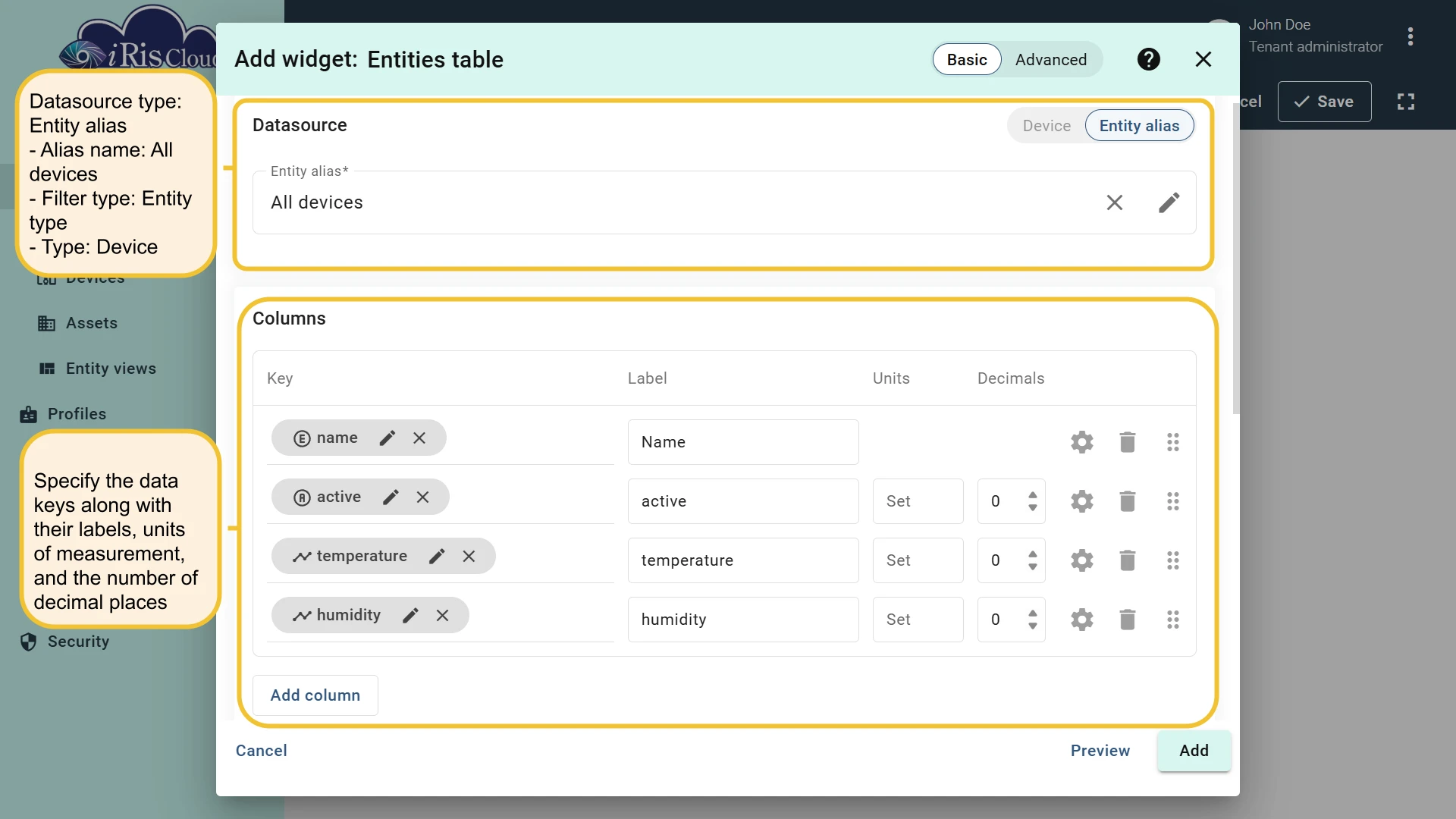1456x819 pixels.
Task: Open Entity views in sidebar
Action: click(x=97, y=369)
